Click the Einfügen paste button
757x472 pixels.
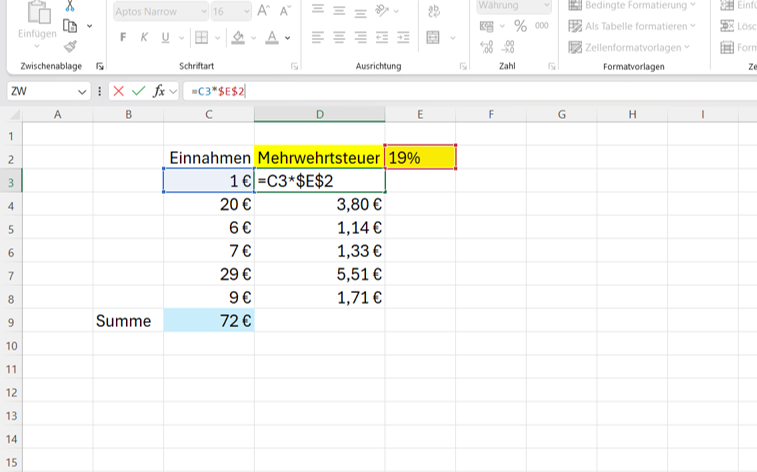tap(37, 32)
